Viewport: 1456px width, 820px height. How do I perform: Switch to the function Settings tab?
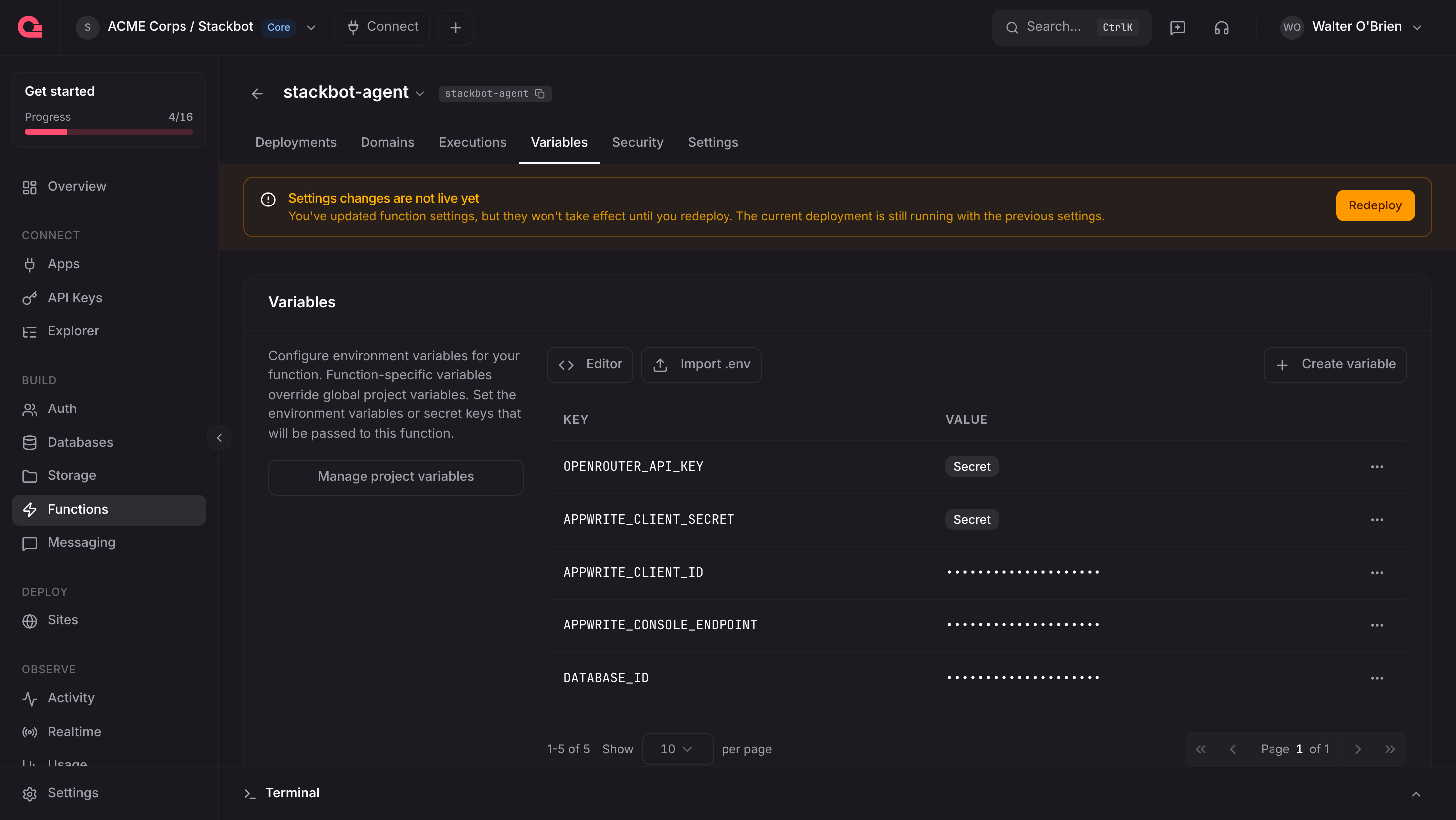(713, 143)
